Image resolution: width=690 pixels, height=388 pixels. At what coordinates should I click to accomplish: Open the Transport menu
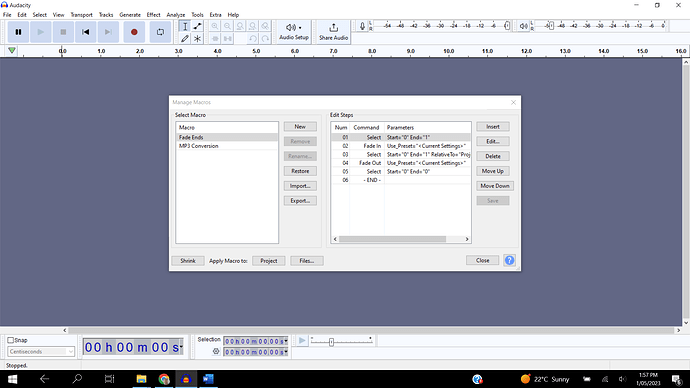click(81, 15)
